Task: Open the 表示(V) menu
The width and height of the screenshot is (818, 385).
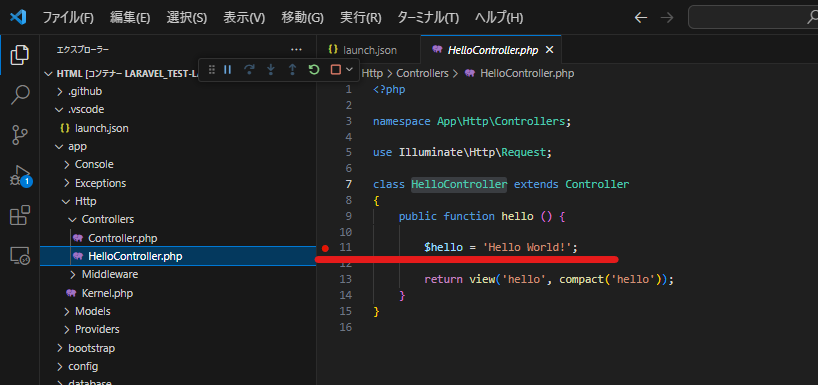Action: tap(244, 18)
